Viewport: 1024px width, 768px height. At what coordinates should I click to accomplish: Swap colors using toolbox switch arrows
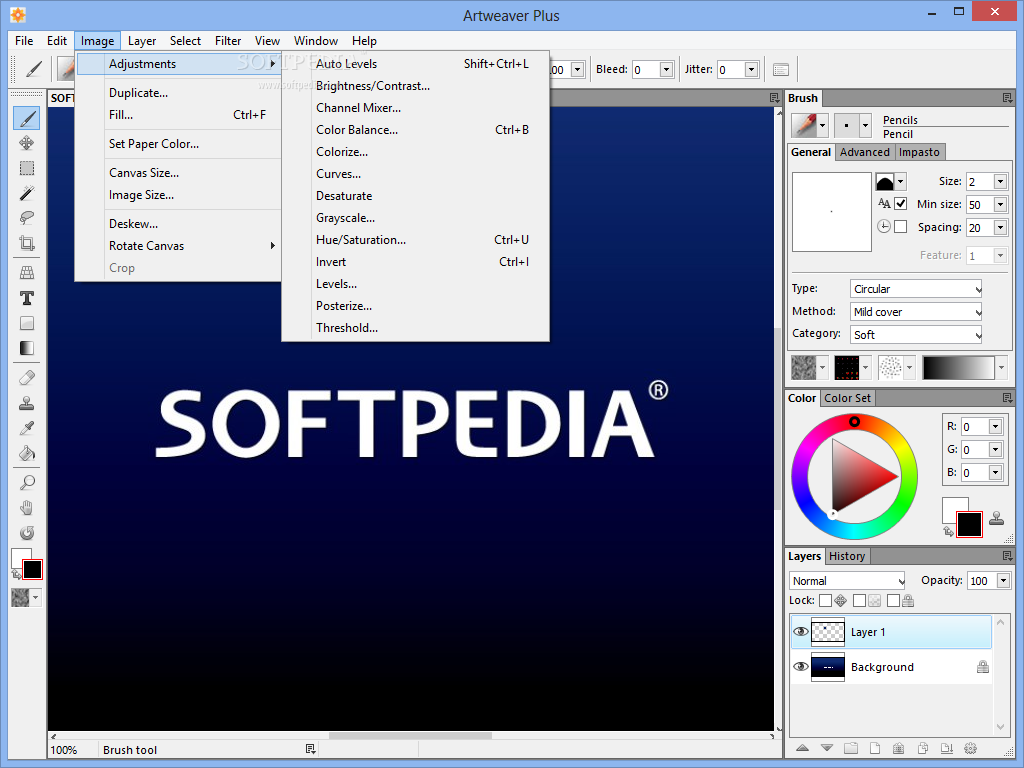[16, 575]
